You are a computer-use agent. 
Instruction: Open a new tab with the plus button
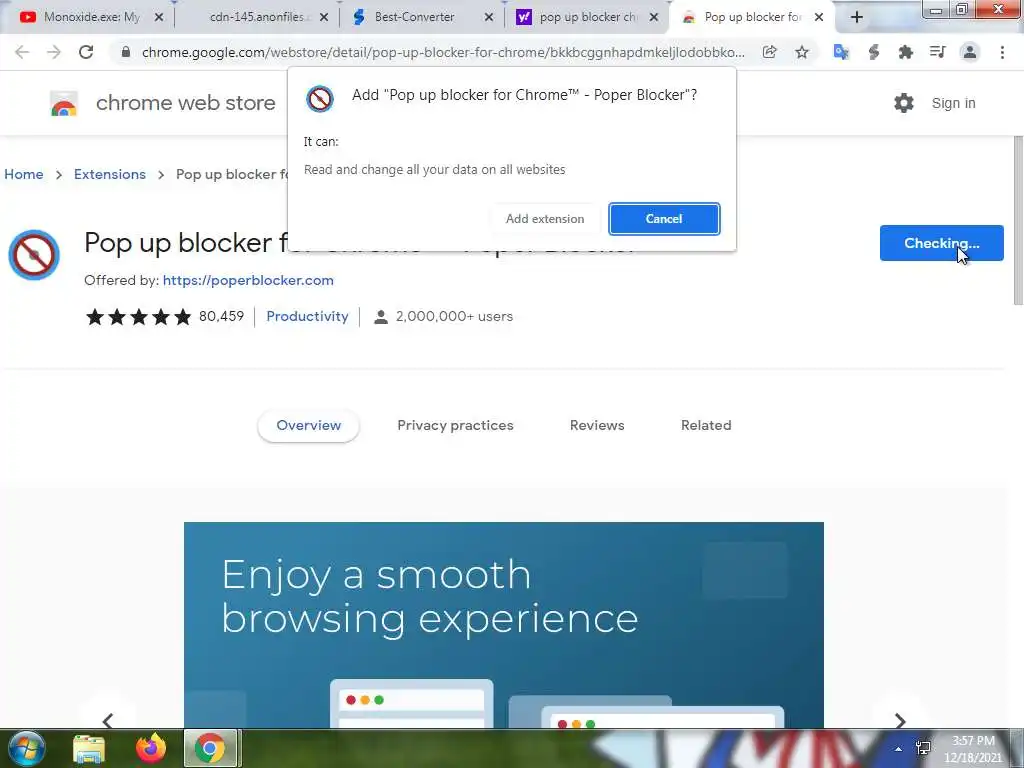857,18
